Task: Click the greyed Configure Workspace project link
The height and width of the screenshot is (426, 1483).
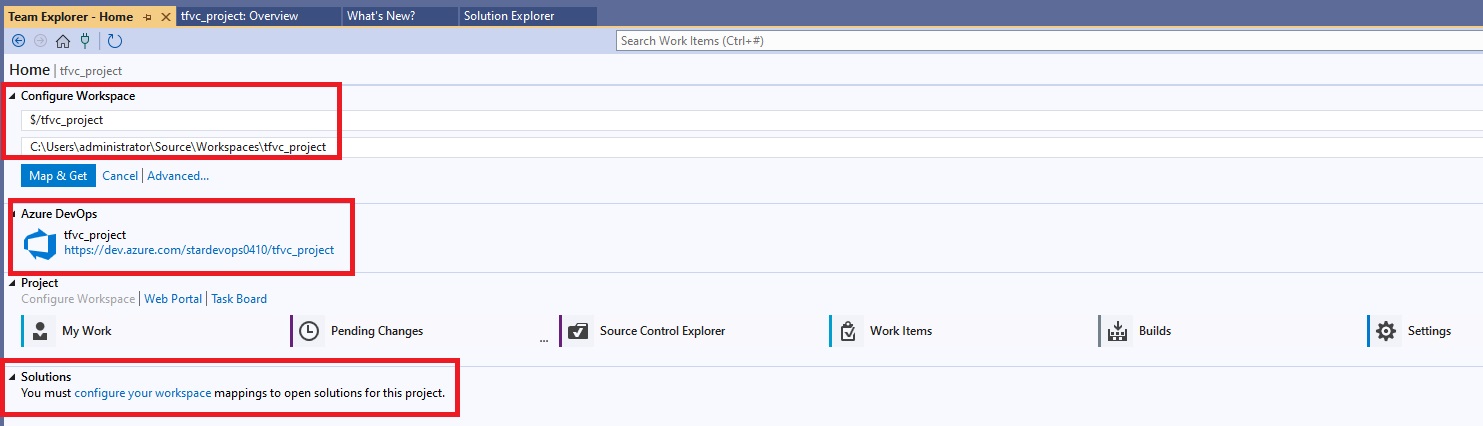Action: point(78,299)
